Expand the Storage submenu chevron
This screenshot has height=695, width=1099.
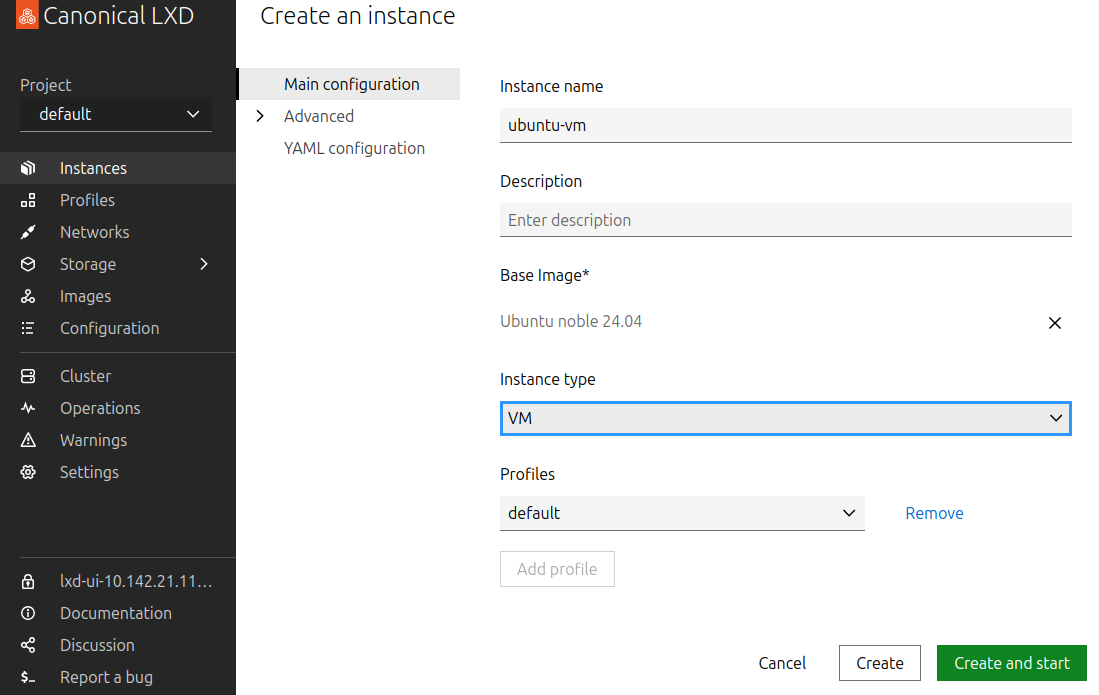point(204,264)
